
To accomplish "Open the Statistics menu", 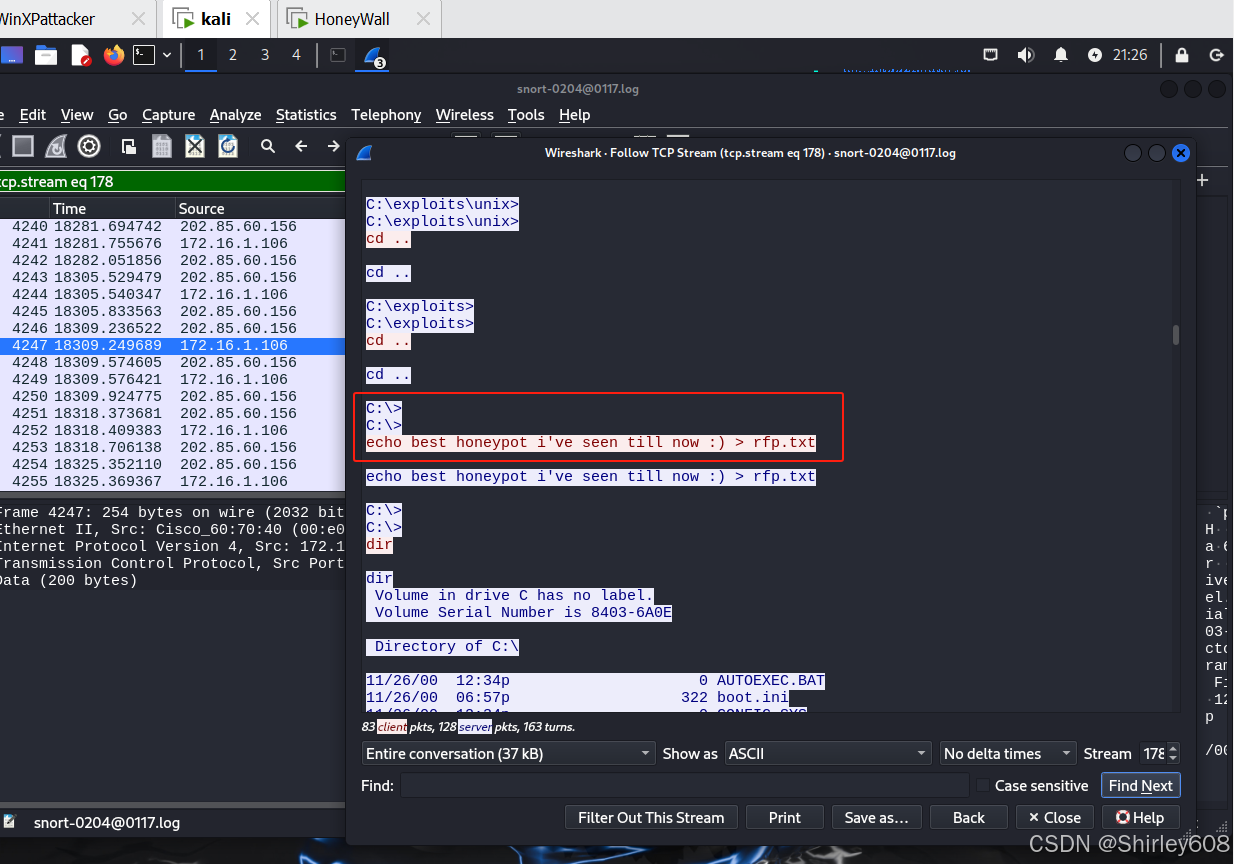I will pos(306,114).
